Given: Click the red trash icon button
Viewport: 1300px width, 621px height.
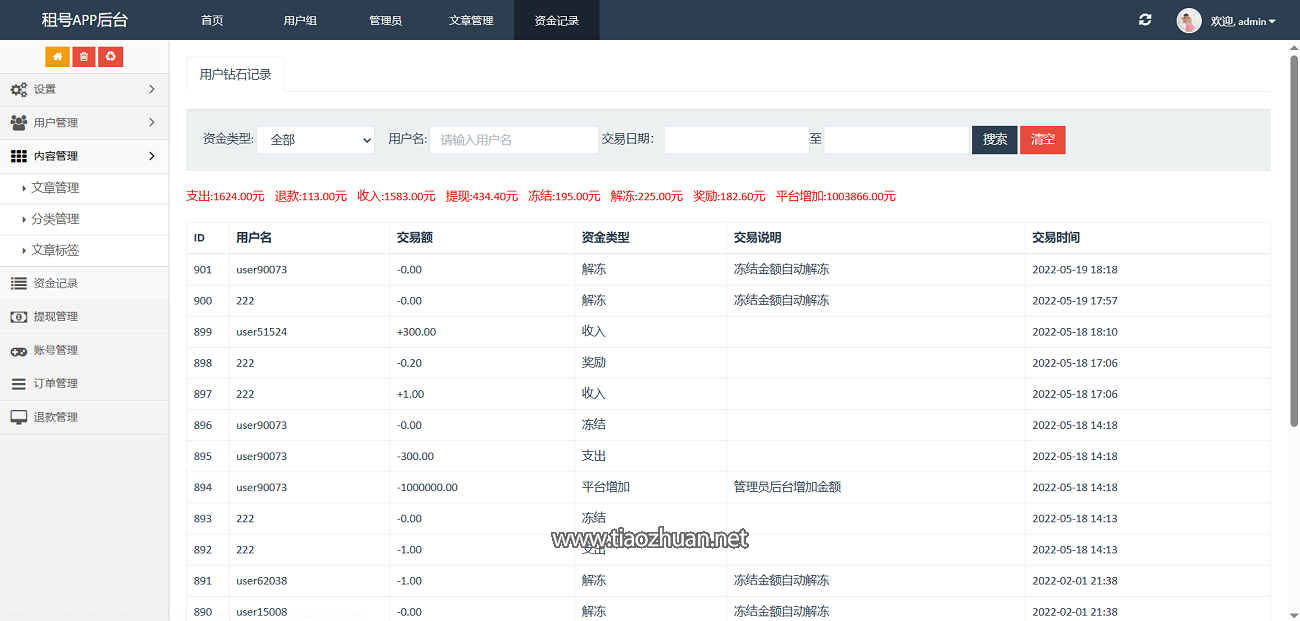Looking at the screenshot, I should tap(84, 57).
